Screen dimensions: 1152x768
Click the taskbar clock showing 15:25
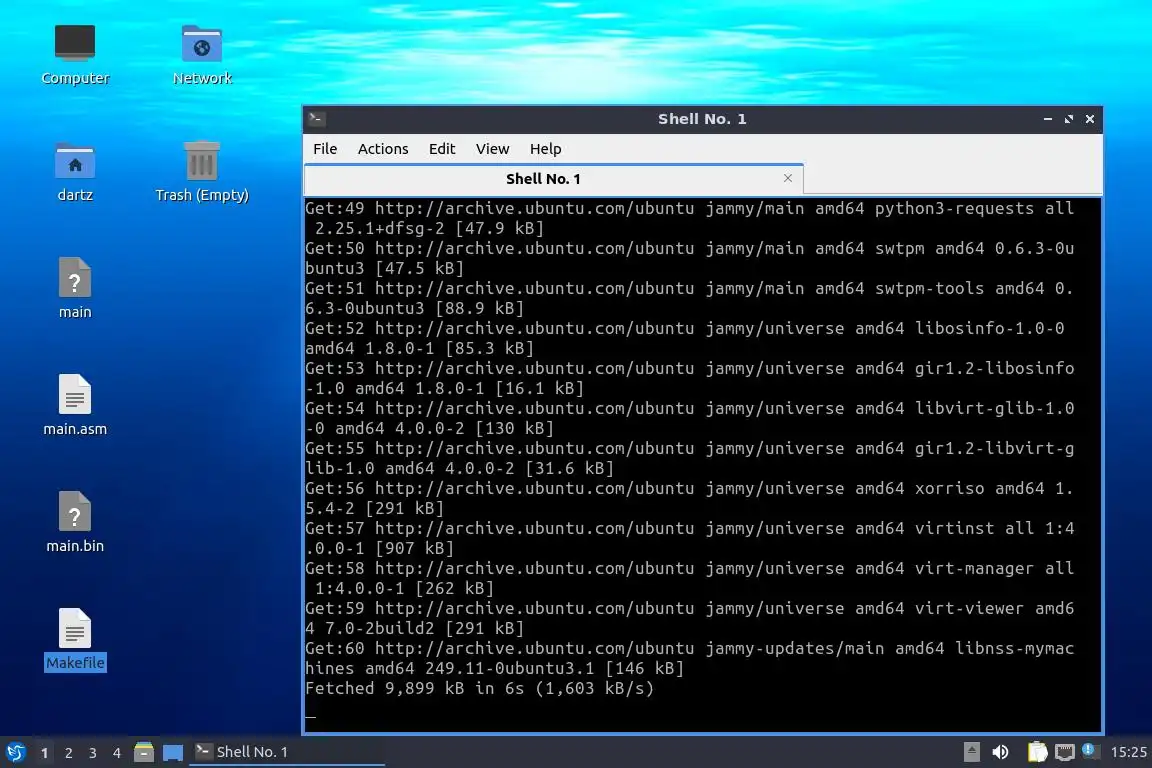click(x=1128, y=752)
